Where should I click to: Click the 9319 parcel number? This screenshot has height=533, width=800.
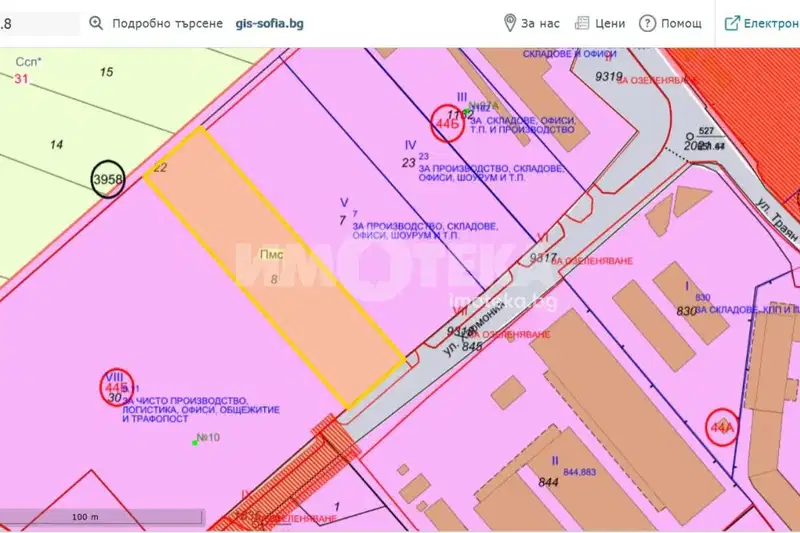609,77
